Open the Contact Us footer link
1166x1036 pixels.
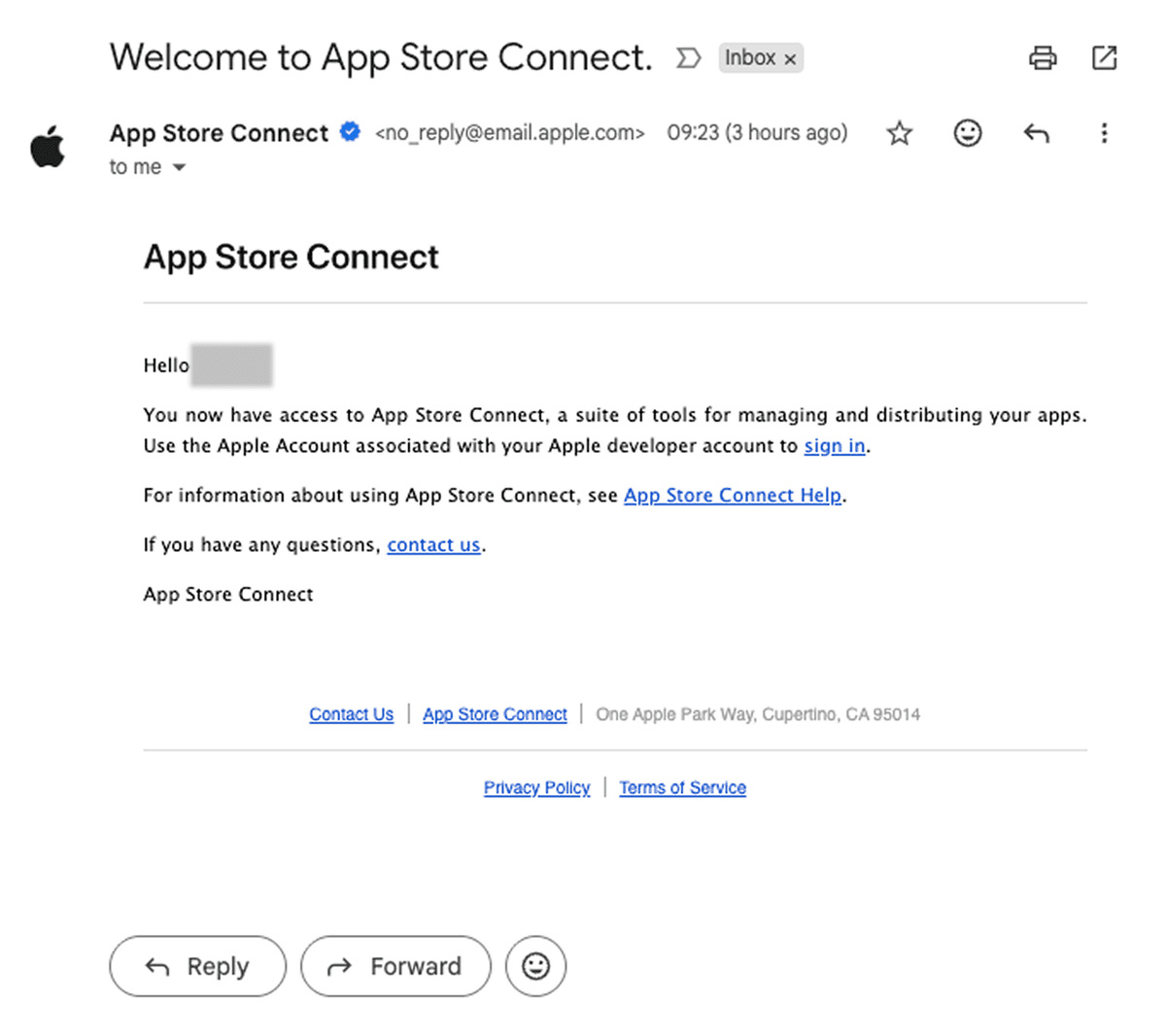click(351, 713)
